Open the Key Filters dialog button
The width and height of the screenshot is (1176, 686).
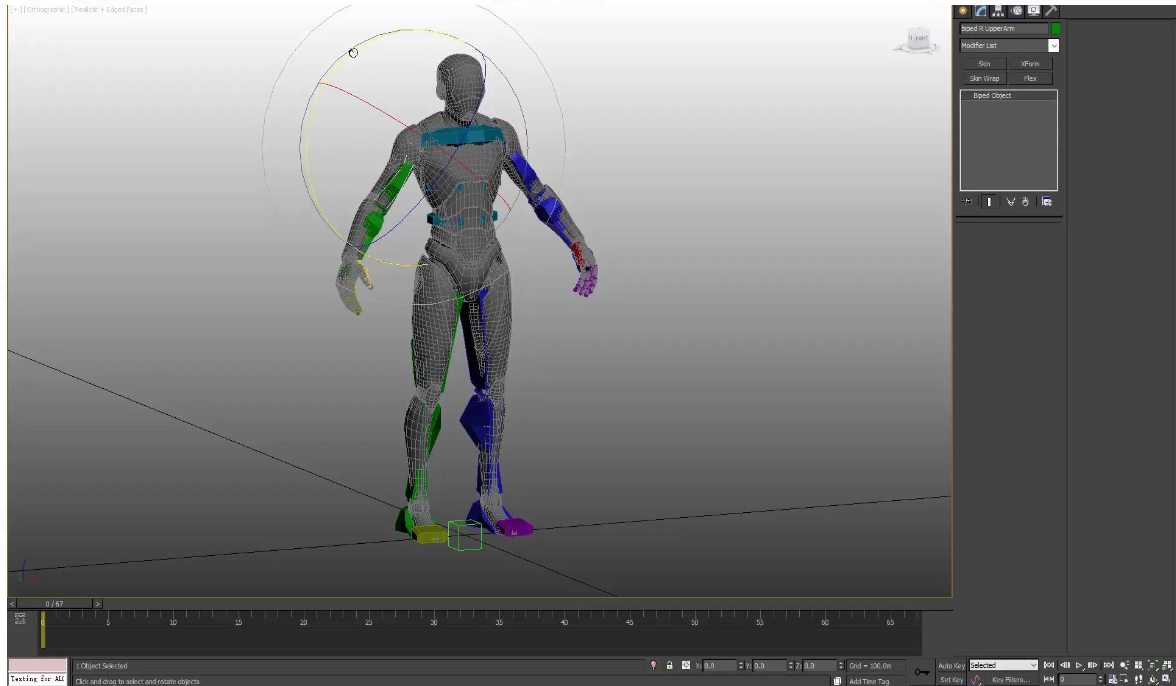pos(1011,680)
